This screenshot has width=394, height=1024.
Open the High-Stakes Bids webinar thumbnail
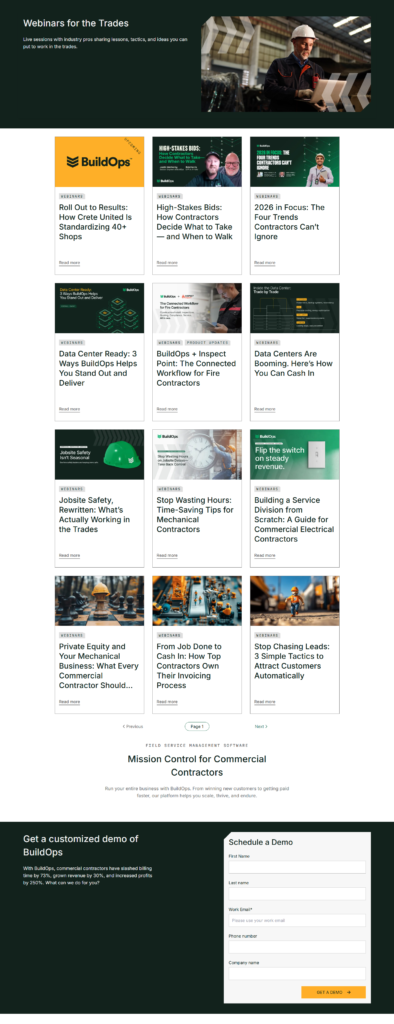tap(197, 162)
